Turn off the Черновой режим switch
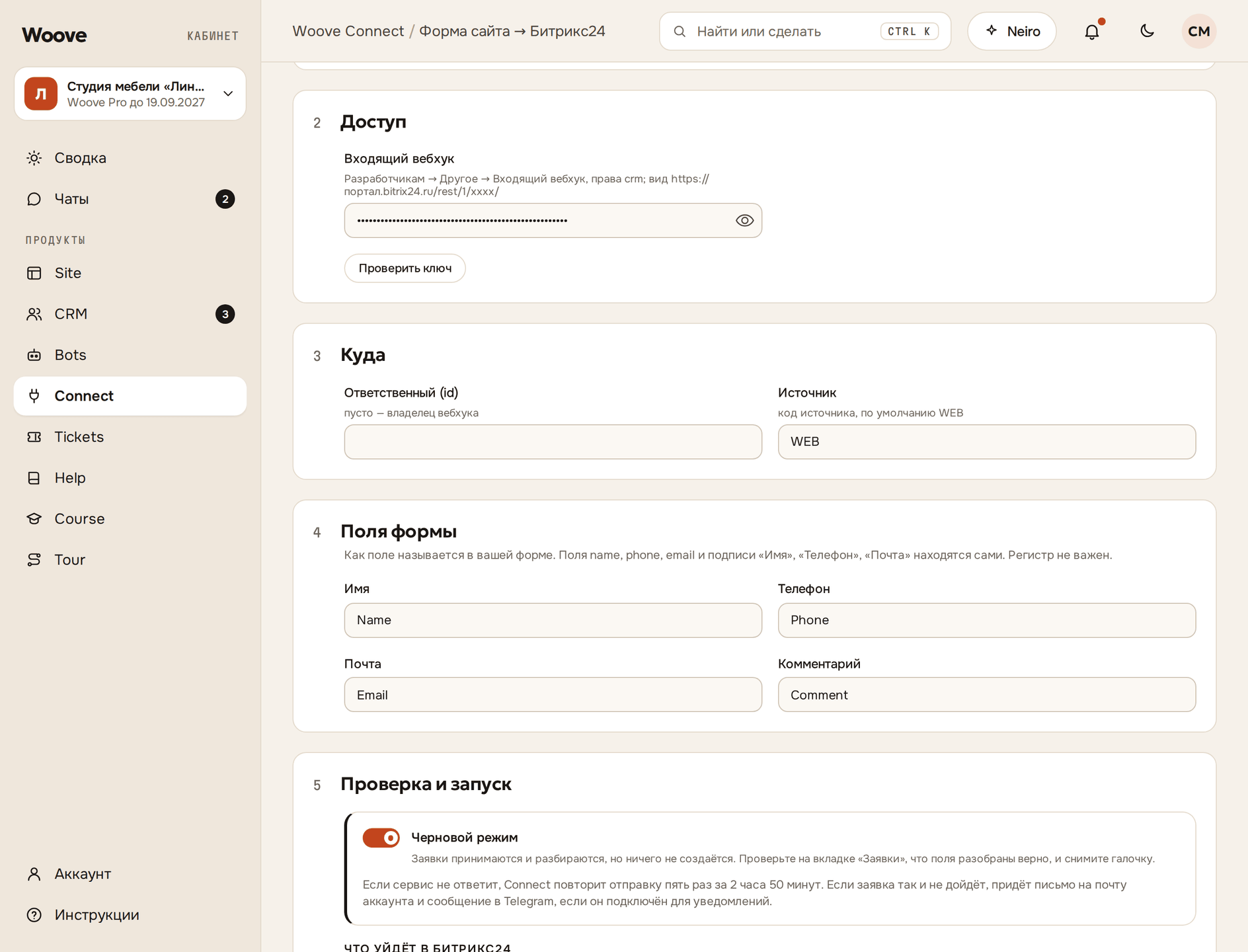Screen dimensions: 1248x952 point(381,838)
